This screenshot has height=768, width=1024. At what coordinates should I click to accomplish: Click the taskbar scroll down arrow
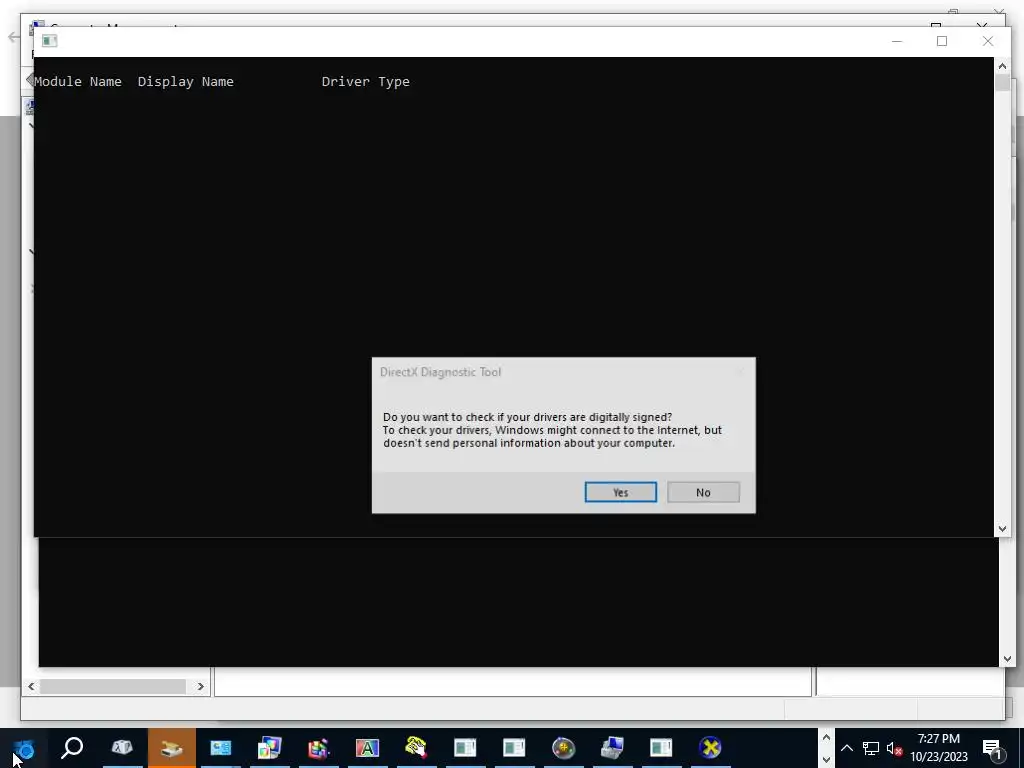click(826, 760)
